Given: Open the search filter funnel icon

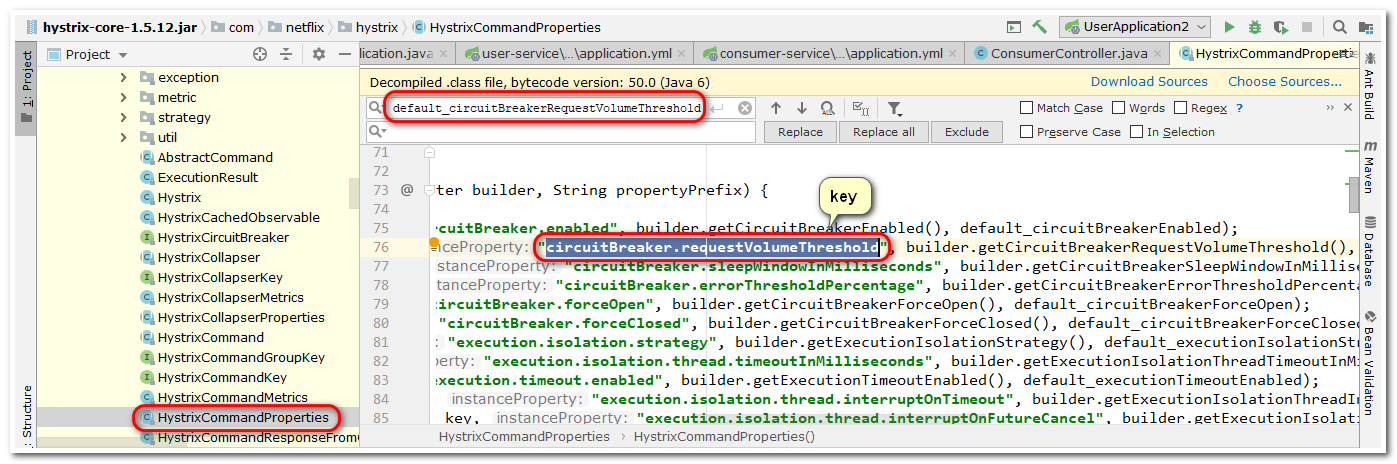Looking at the screenshot, I should 895,108.
